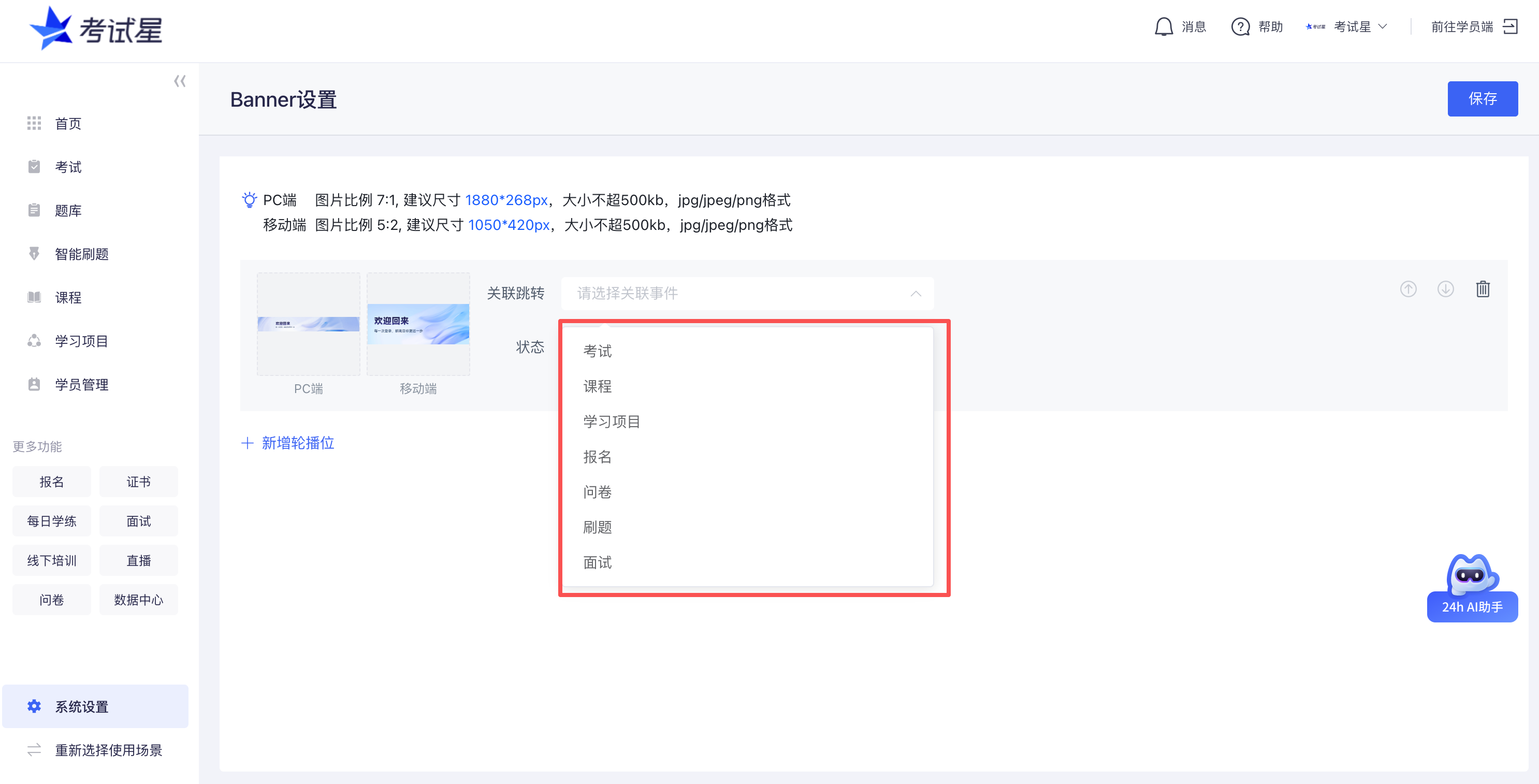Delete the banner with the trash icon

[x=1483, y=288]
